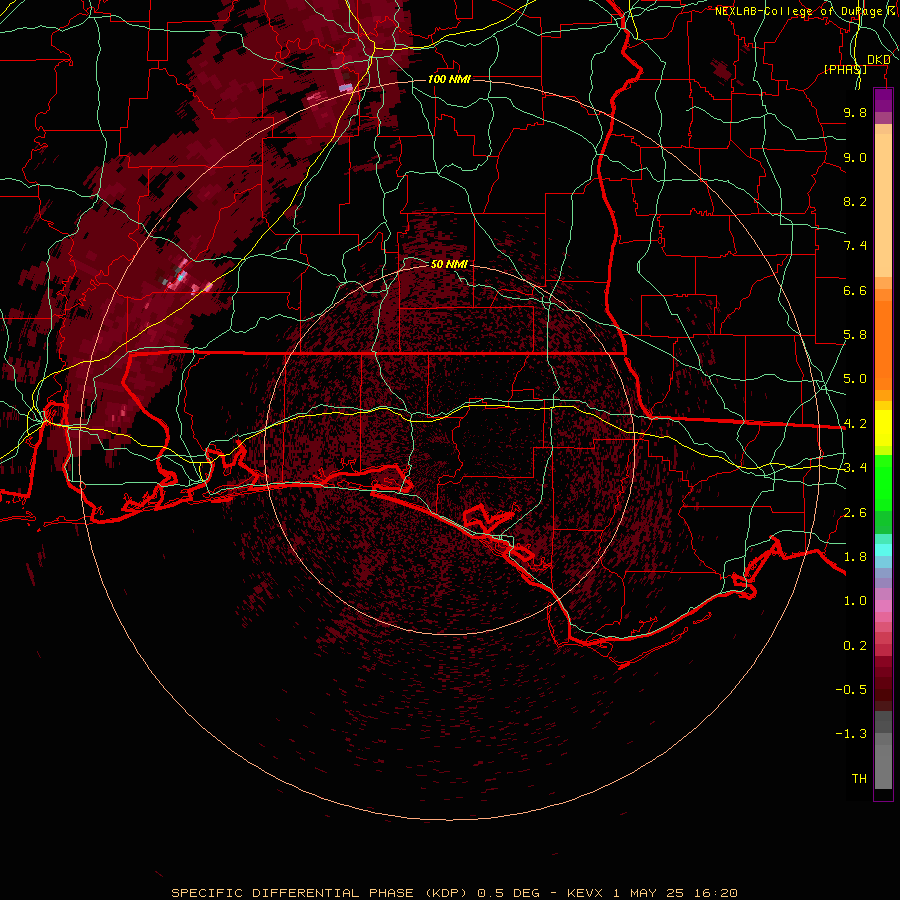Pick the cyan band of the color bar

tap(883, 550)
